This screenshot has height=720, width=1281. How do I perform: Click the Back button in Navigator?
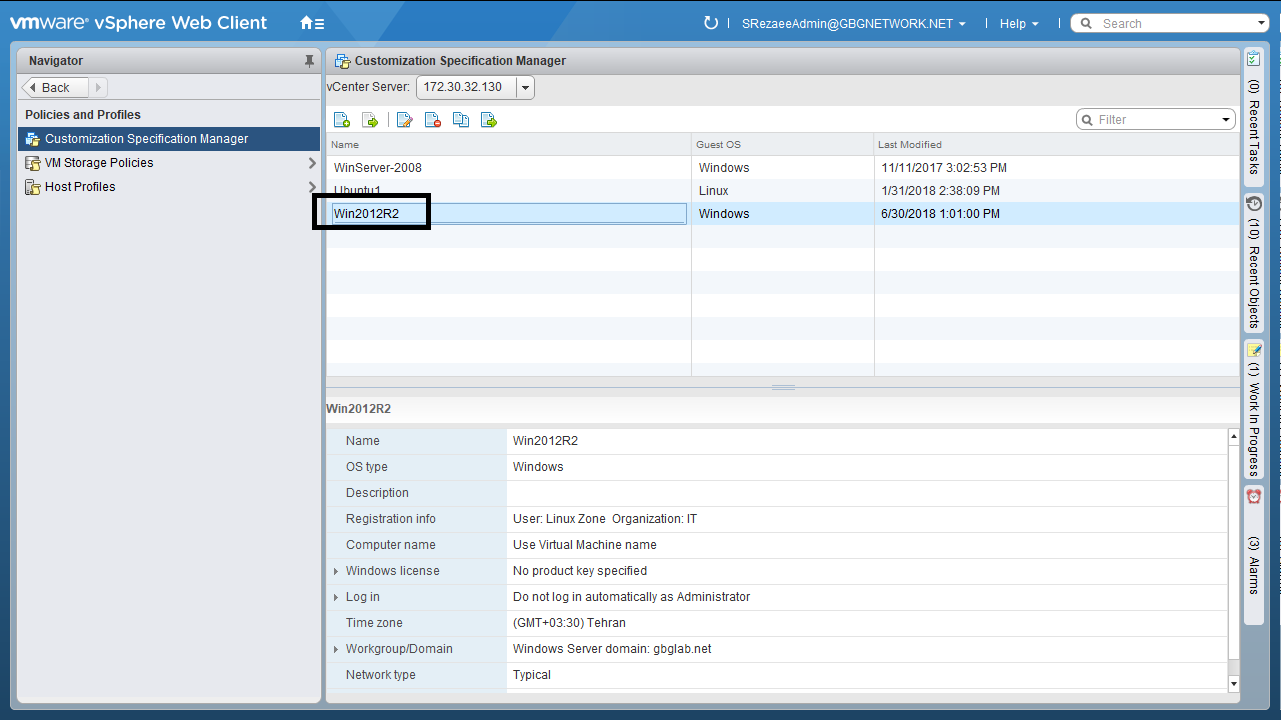[56, 88]
